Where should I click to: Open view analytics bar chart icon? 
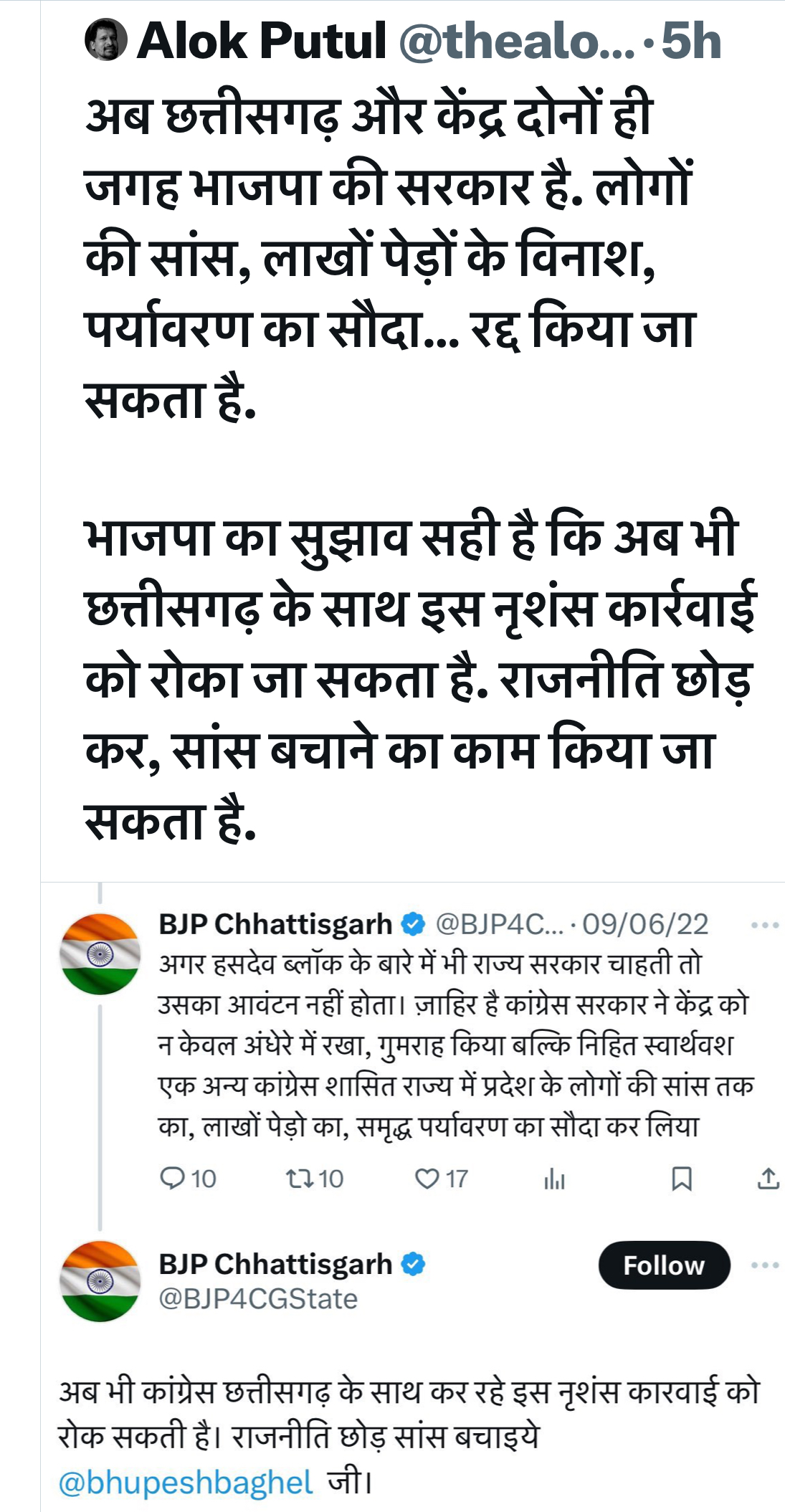554,1179
